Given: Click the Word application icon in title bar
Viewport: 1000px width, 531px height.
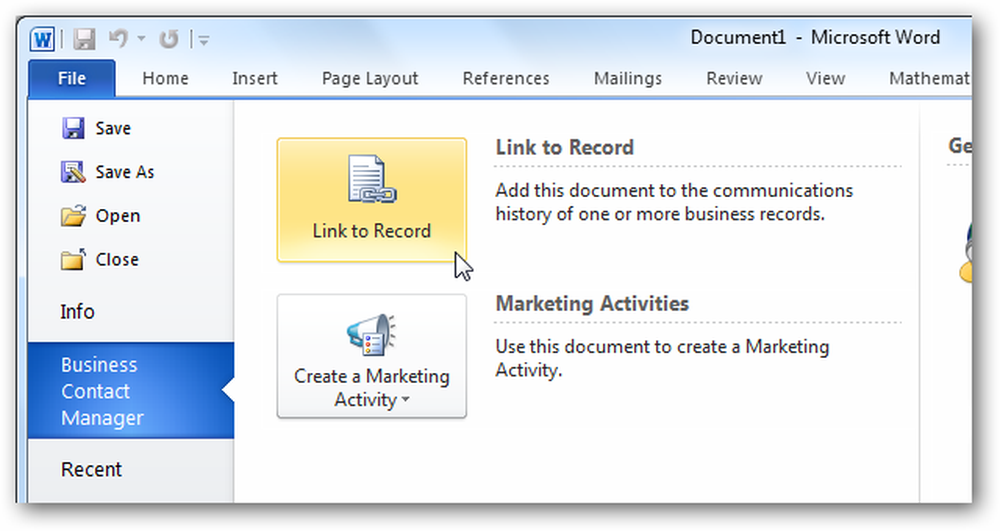Looking at the screenshot, I should coord(42,40).
